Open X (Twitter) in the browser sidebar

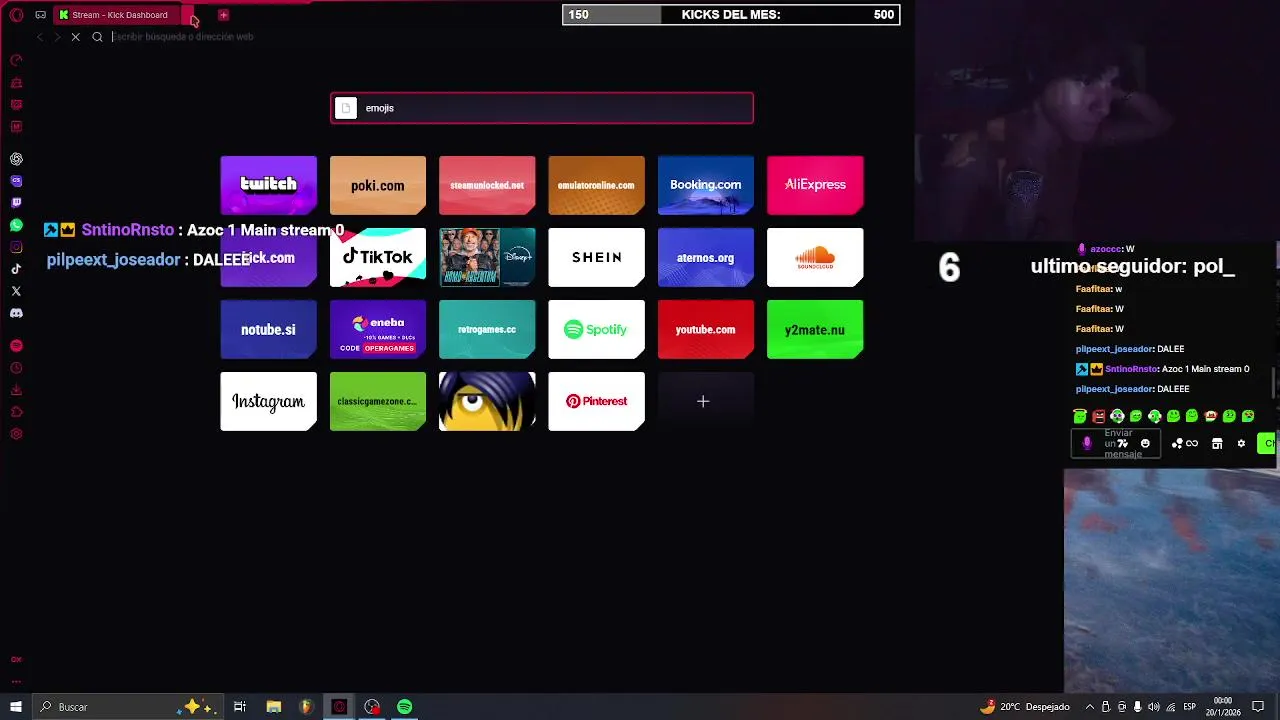(x=16, y=291)
